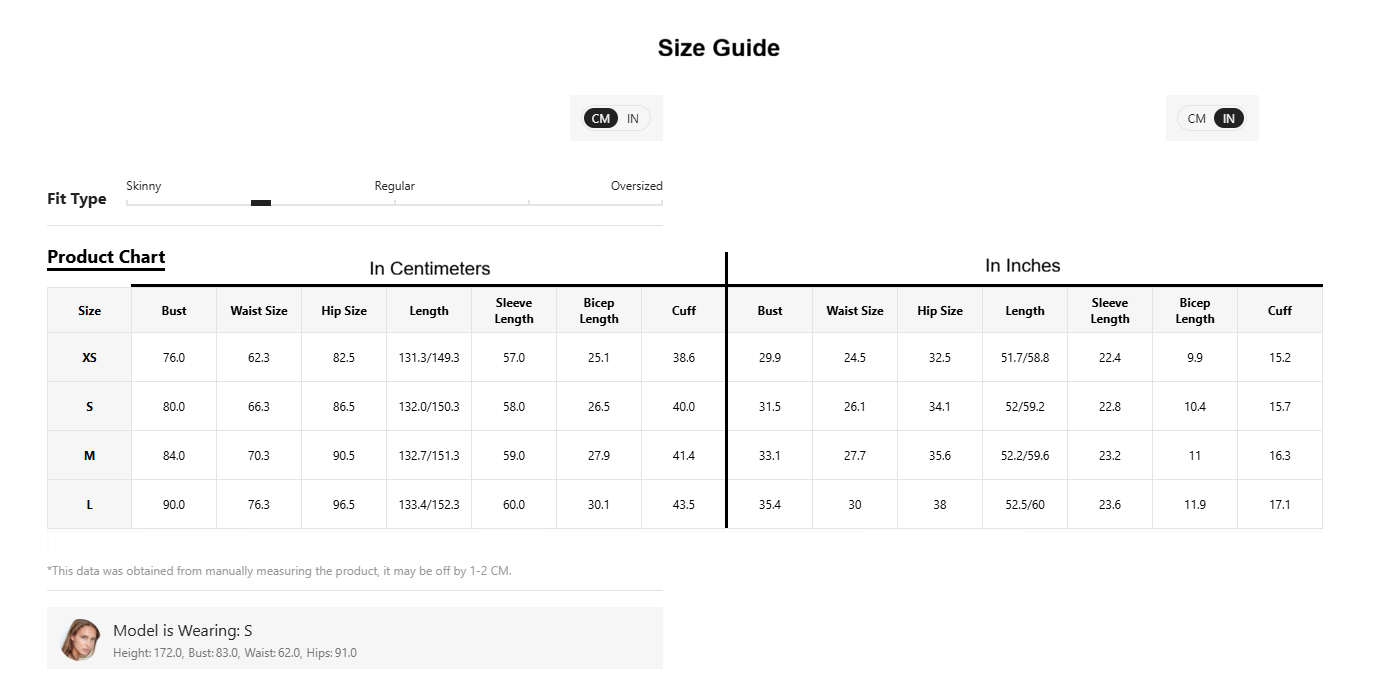Click the Size Guide heading

point(719,48)
